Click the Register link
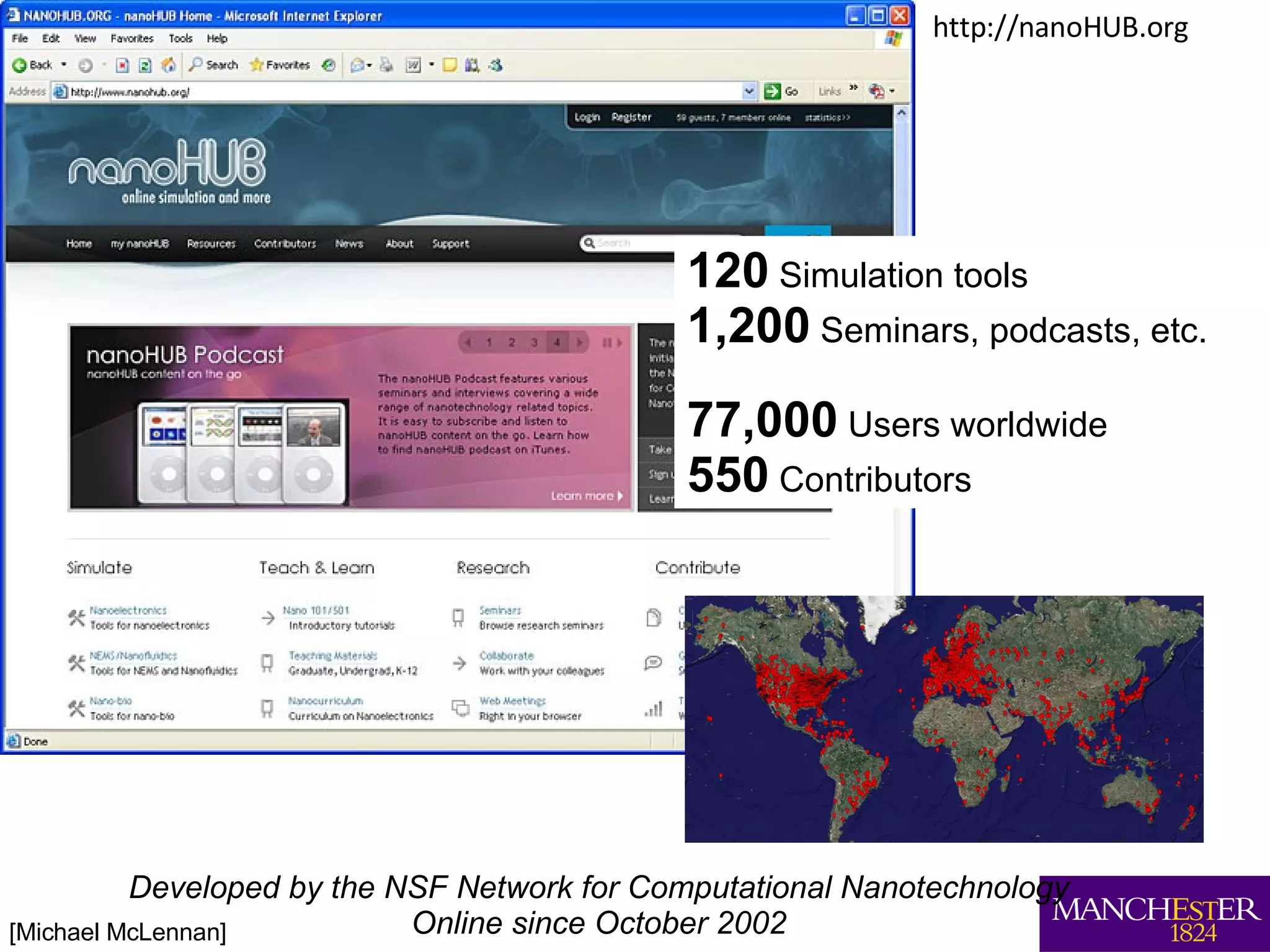This screenshot has height=952, width=1270. (631, 117)
